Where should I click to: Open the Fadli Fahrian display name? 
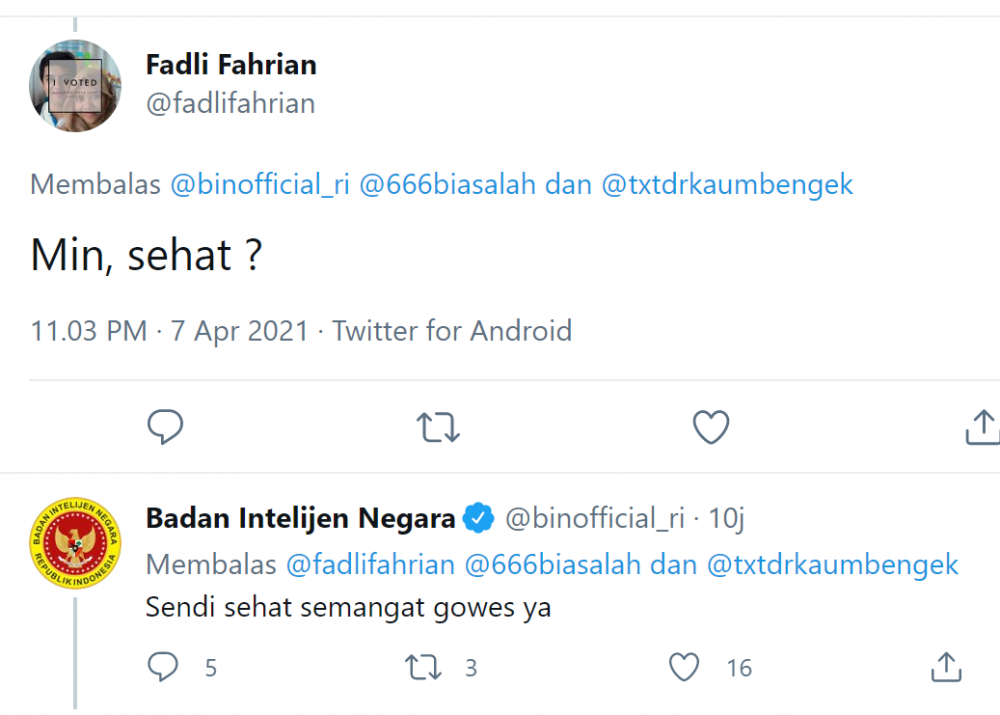click(x=231, y=65)
